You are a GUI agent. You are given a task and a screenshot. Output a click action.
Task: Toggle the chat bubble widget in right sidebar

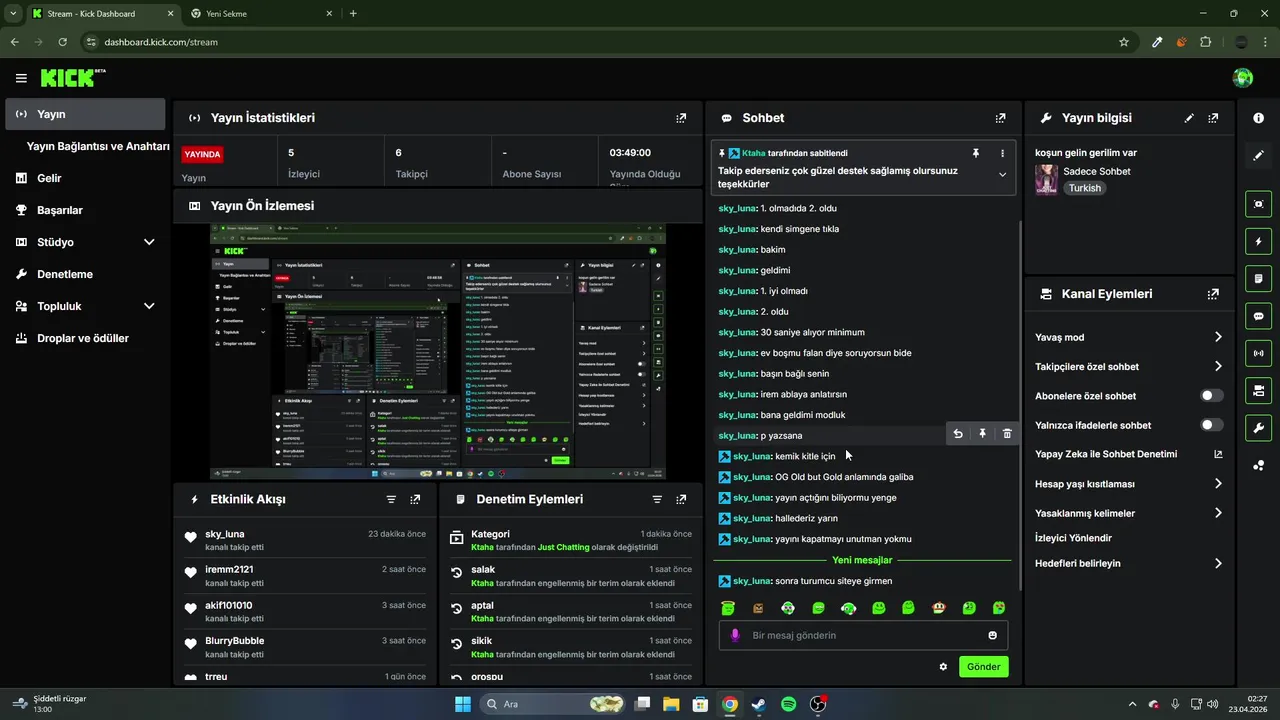pyautogui.click(x=1258, y=315)
